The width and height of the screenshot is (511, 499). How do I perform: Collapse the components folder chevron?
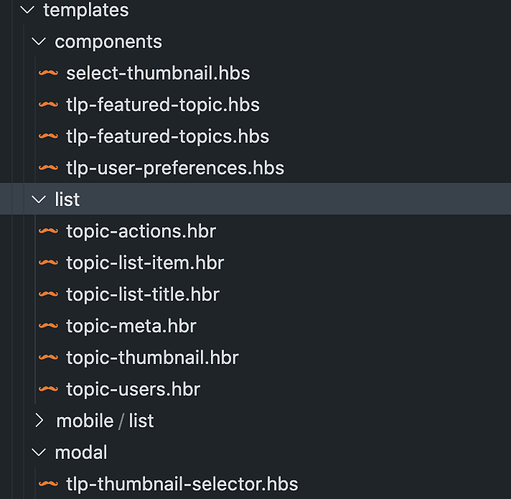click(x=39, y=42)
